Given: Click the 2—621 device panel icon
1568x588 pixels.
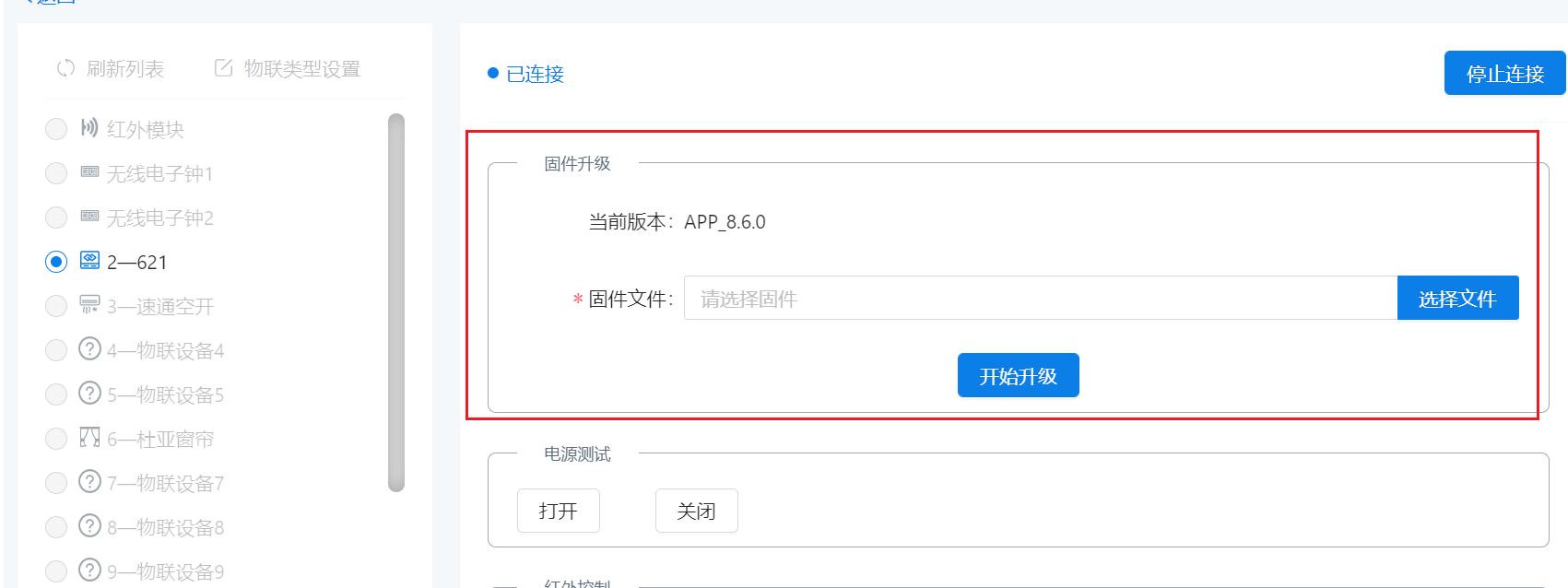Looking at the screenshot, I should pos(89,261).
